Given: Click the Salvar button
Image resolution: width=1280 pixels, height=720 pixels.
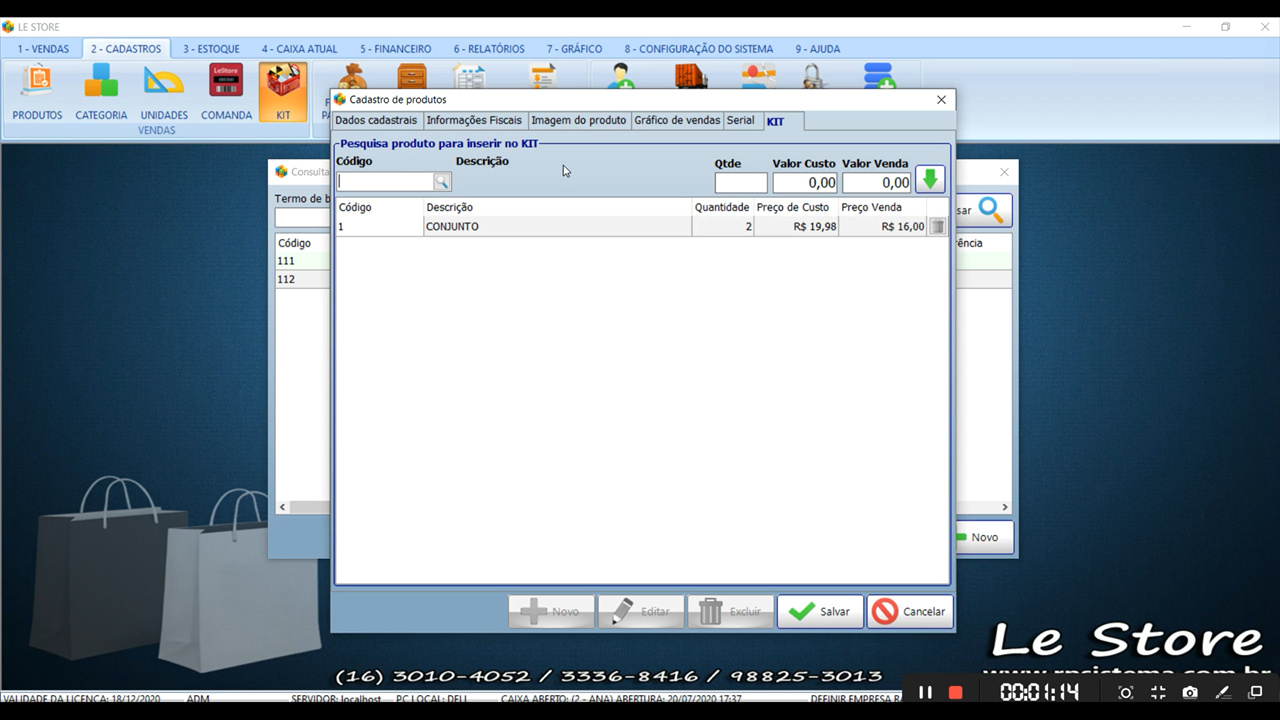Looking at the screenshot, I should coord(820,612).
